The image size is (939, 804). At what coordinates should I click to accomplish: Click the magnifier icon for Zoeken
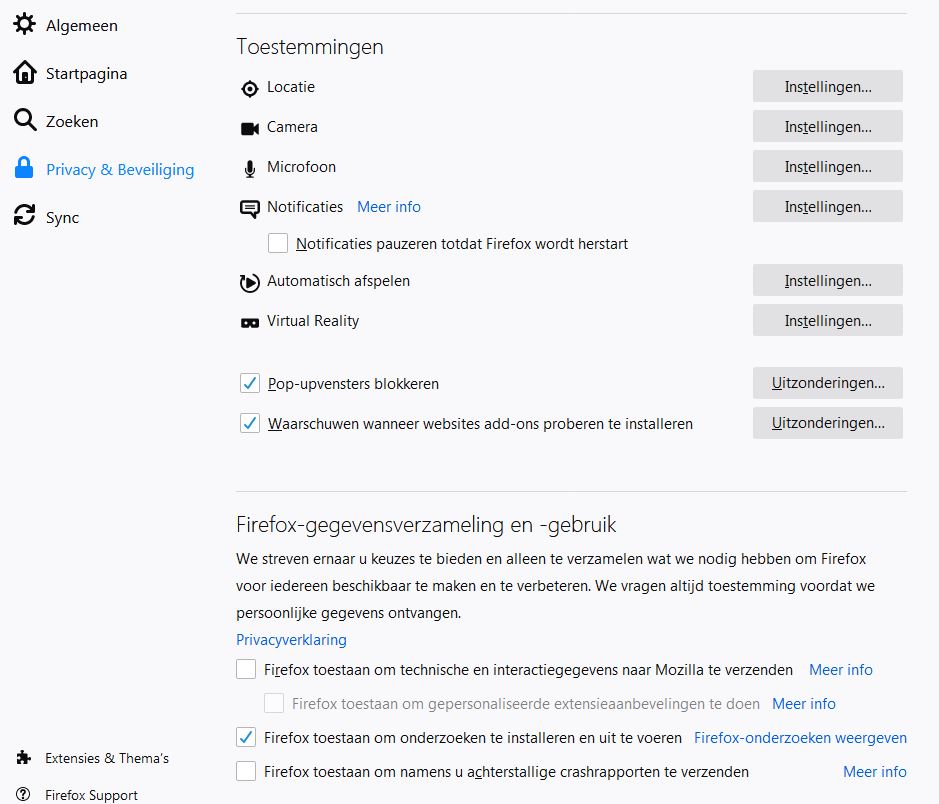point(24,121)
